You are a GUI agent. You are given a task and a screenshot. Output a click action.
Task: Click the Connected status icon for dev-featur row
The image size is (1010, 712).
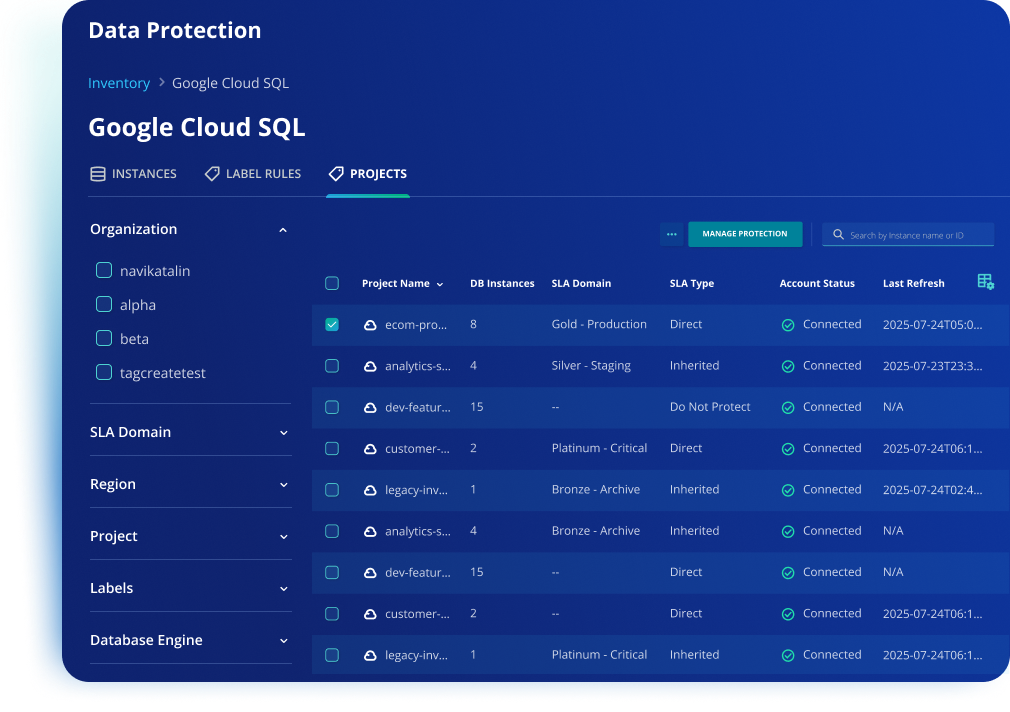[x=790, y=407]
